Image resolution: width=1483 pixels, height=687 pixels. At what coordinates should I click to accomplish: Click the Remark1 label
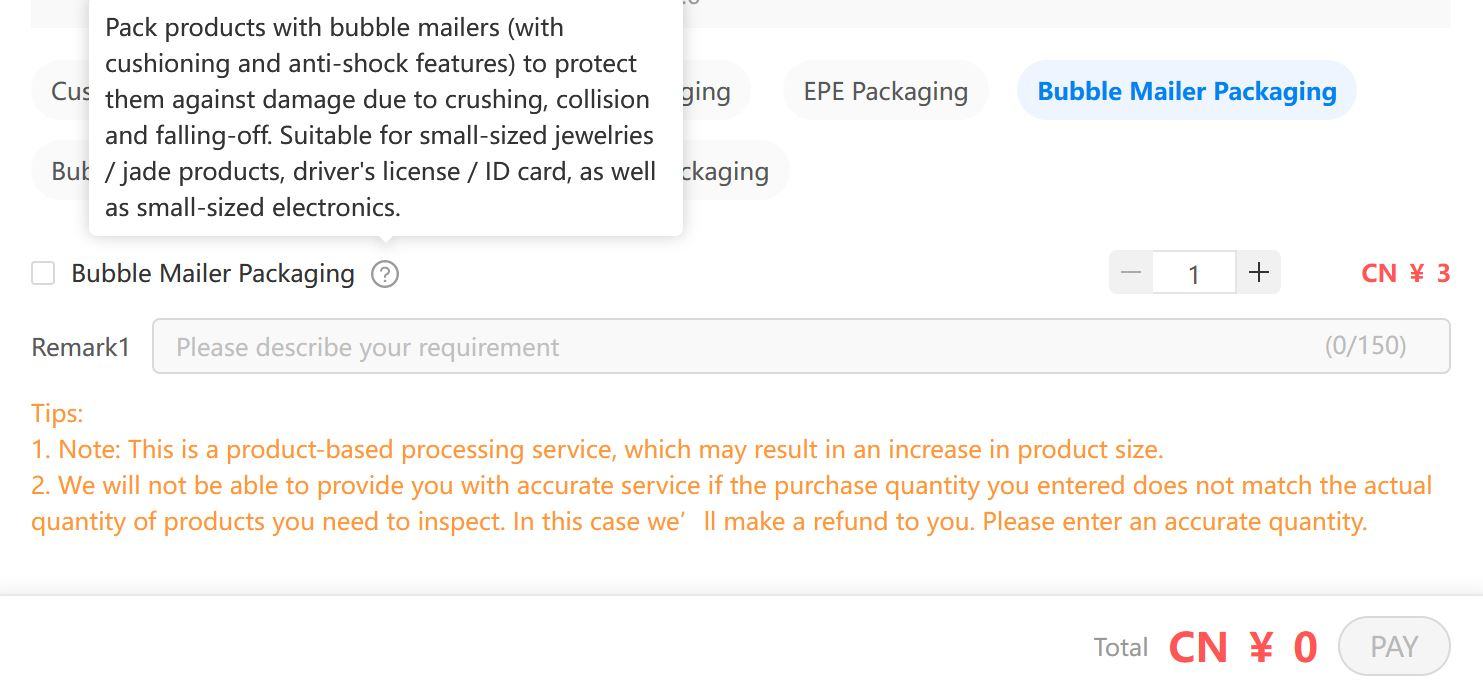pos(81,347)
